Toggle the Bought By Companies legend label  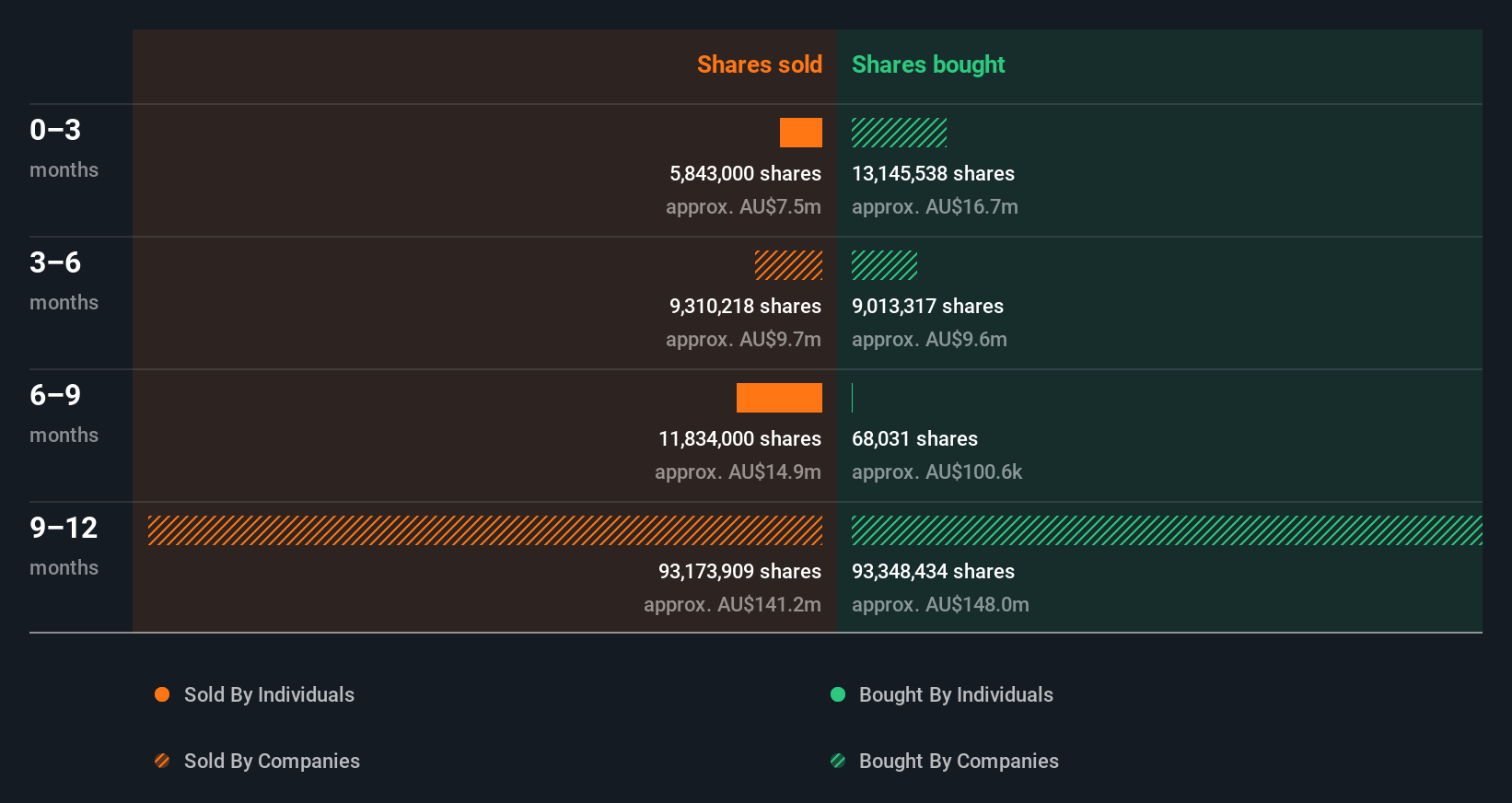pyautogui.click(x=959, y=761)
